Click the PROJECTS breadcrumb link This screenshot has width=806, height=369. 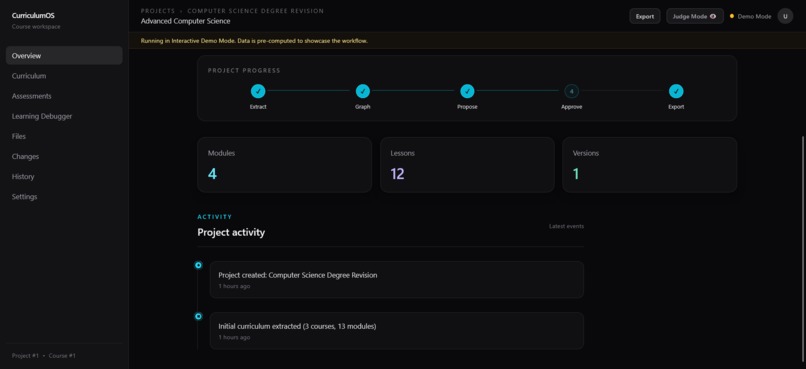coord(158,11)
